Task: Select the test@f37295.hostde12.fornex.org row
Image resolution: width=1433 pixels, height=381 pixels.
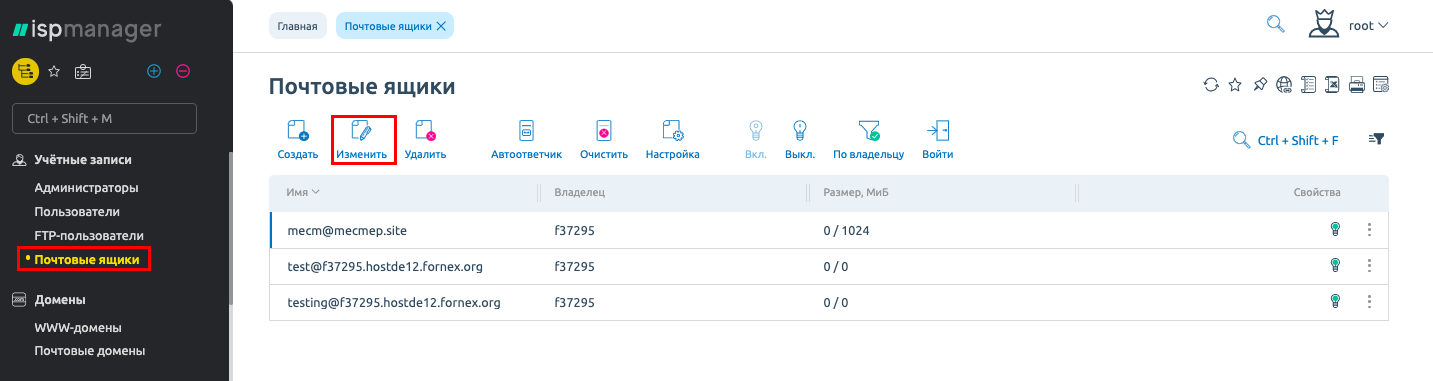Action: [829, 266]
